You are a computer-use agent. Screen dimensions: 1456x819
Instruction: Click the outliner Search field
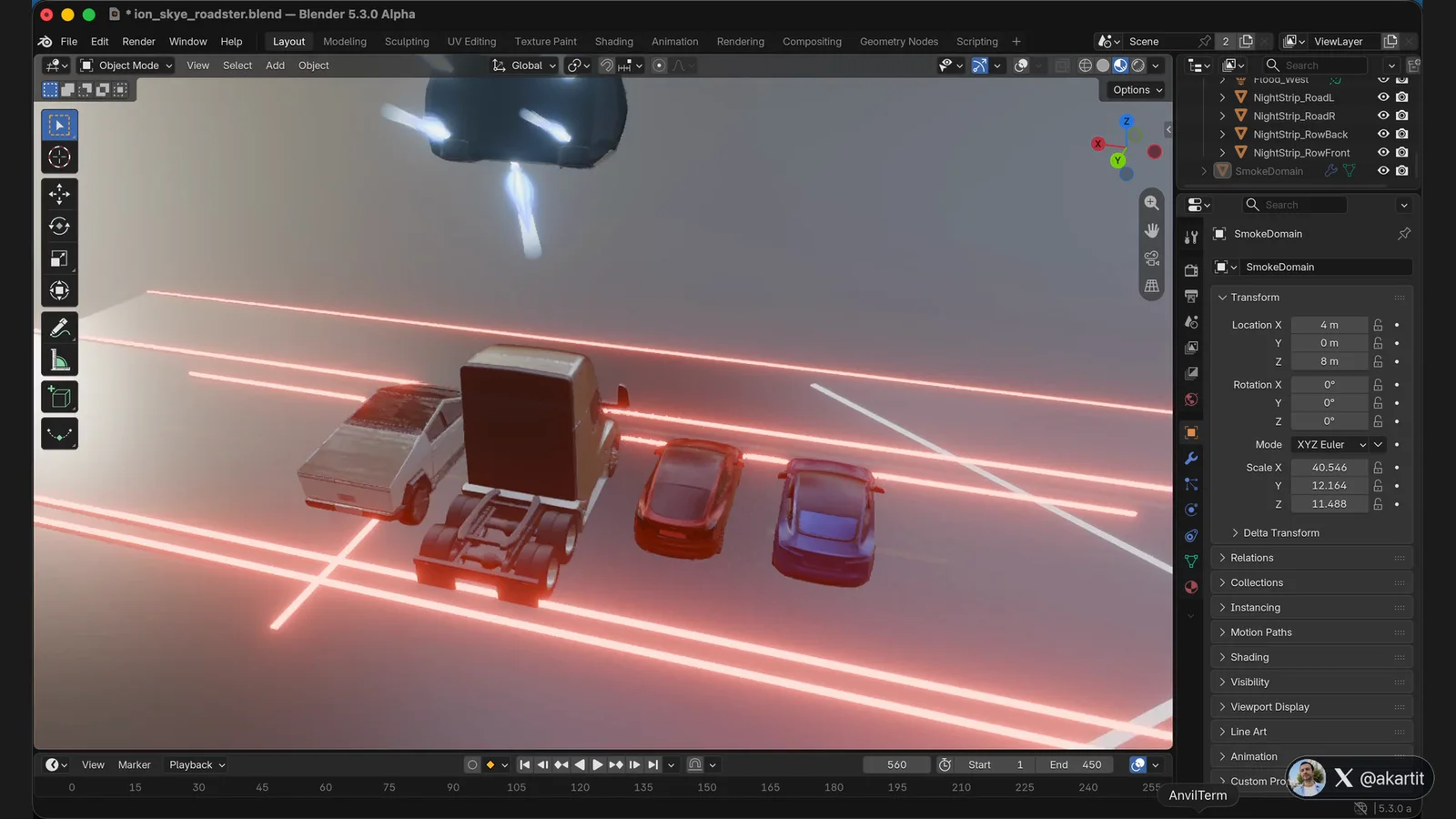tap(1315, 66)
